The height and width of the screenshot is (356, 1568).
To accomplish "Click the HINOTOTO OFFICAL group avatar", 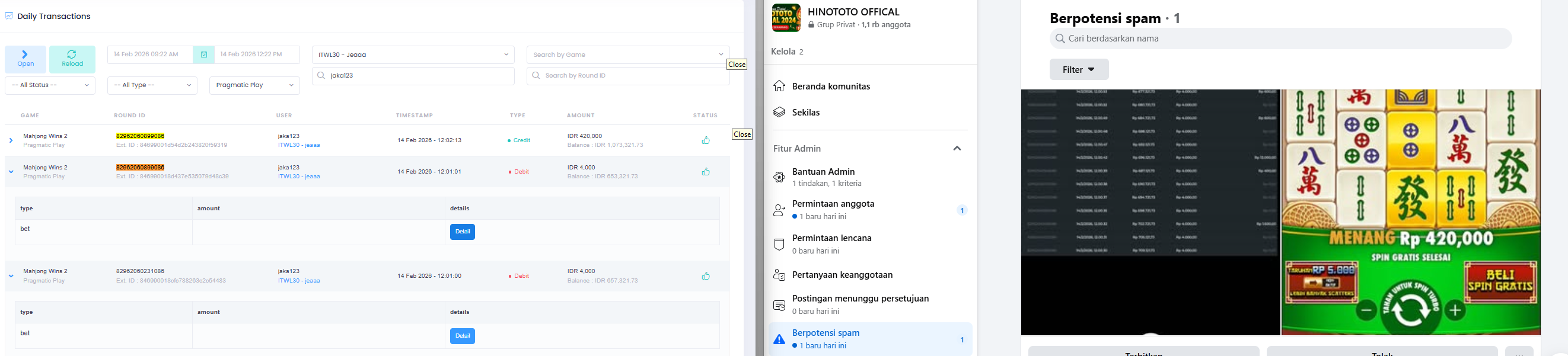I will pos(786,18).
